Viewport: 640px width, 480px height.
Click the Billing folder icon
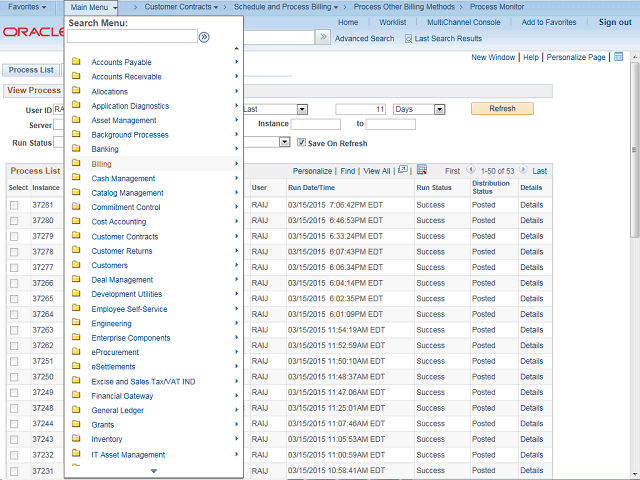click(77, 163)
